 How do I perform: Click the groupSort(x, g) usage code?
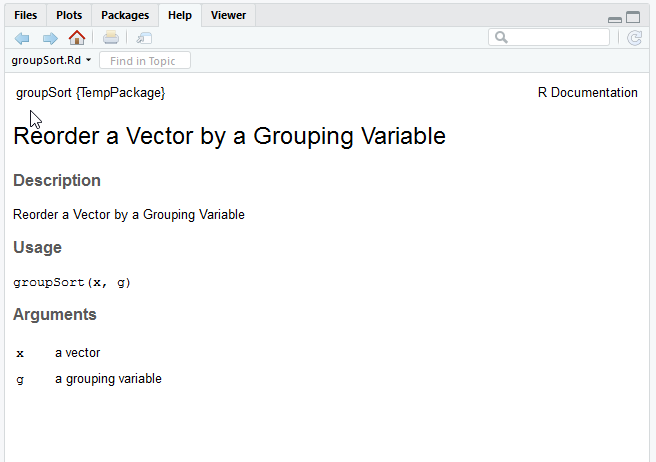tap(72, 282)
